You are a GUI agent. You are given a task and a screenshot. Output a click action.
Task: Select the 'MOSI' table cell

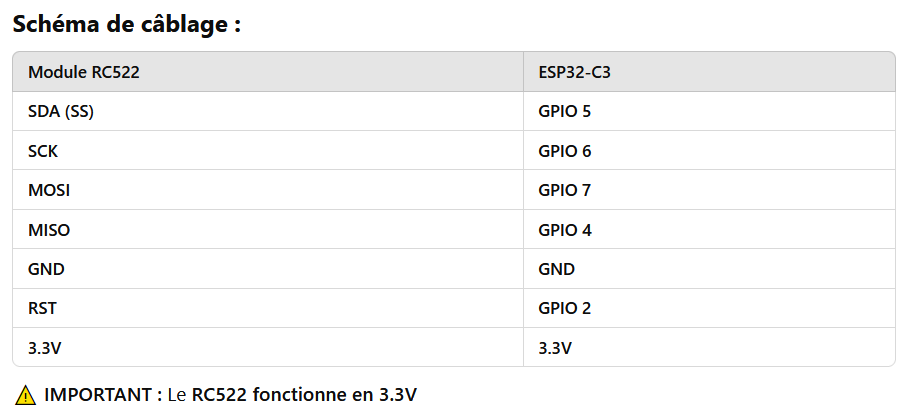click(268, 190)
